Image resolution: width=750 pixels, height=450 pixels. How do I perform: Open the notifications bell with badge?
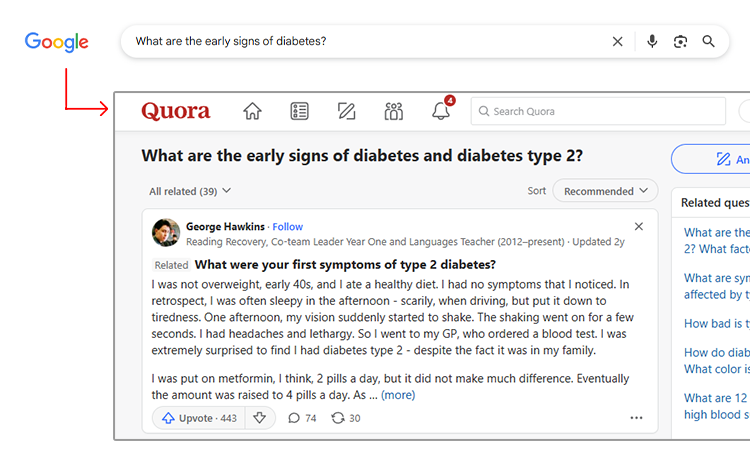coord(441,111)
